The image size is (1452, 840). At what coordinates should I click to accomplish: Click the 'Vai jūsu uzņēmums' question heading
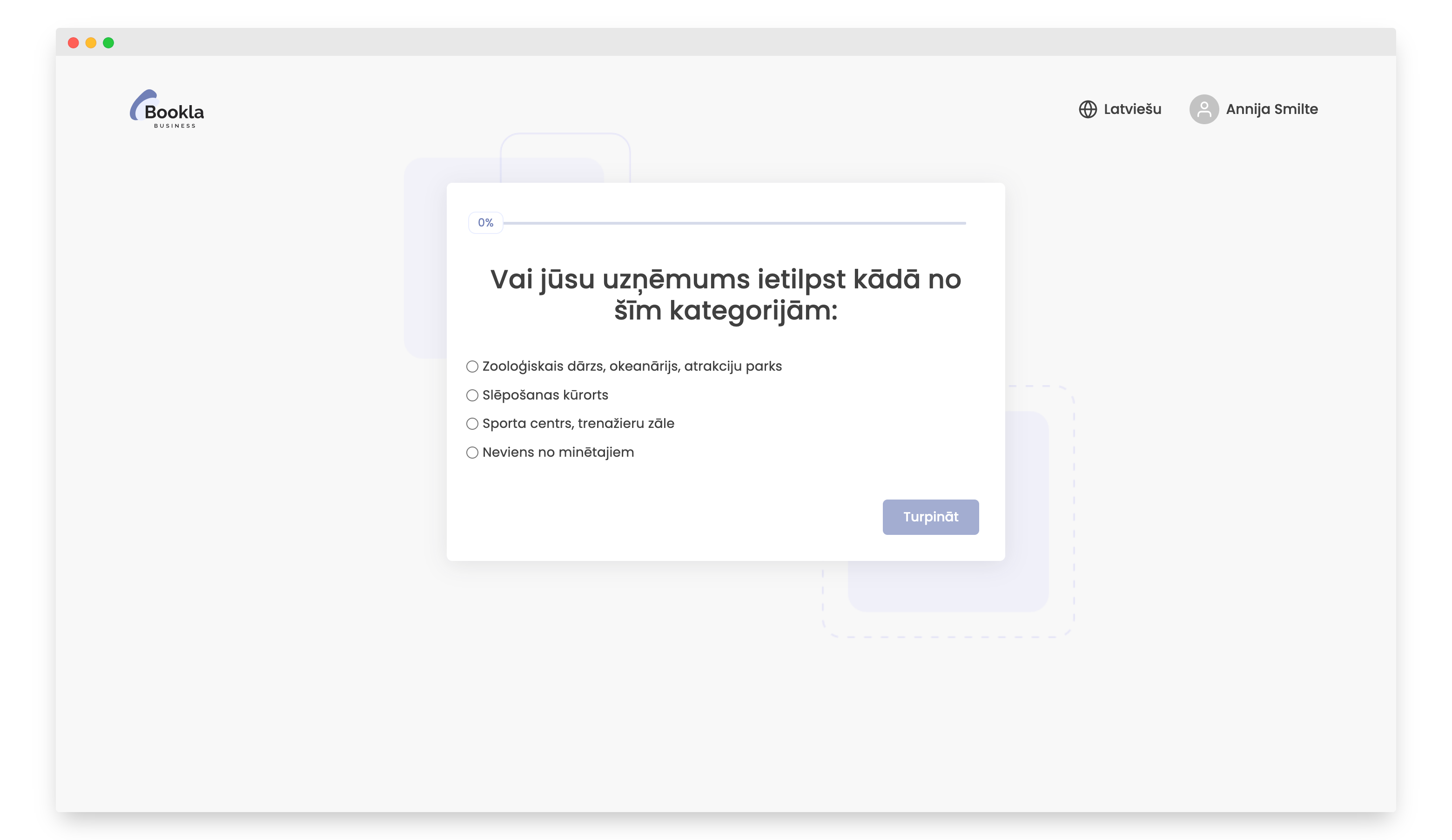tap(726, 295)
